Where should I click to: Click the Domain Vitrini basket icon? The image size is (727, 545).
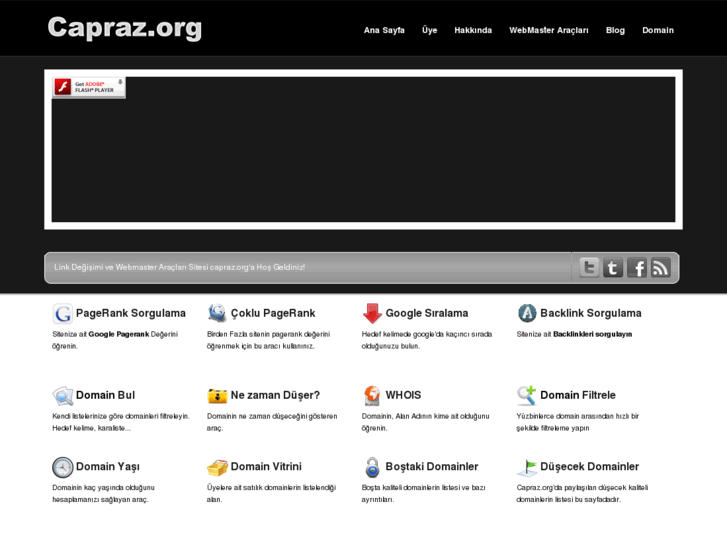[217, 467]
